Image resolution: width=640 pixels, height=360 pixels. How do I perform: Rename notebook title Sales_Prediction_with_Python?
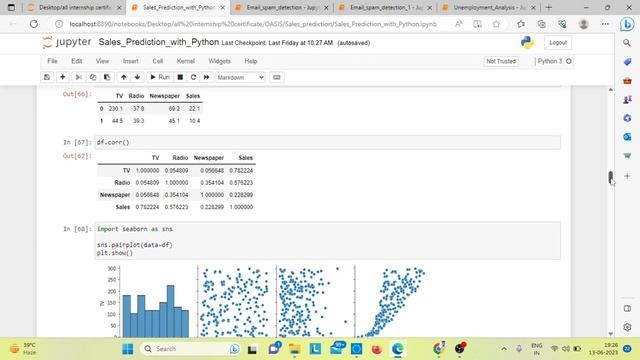pyautogui.click(x=158, y=42)
